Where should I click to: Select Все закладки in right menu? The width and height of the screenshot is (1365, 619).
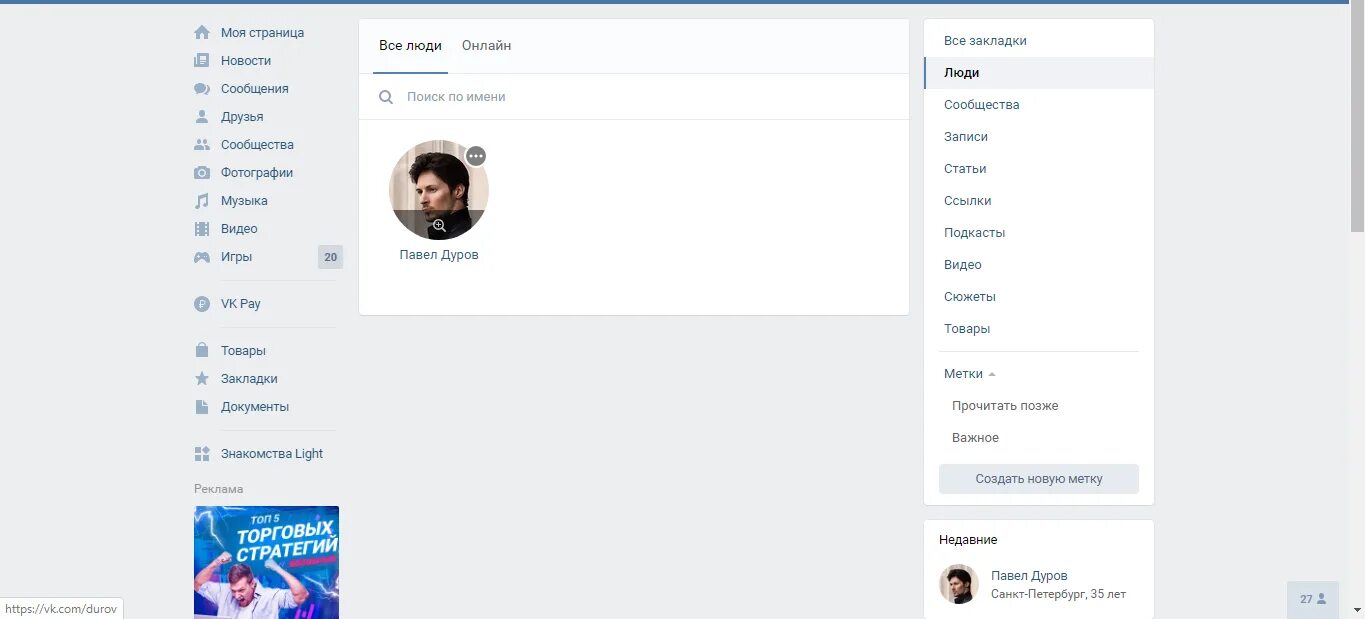coord(1039,41)
